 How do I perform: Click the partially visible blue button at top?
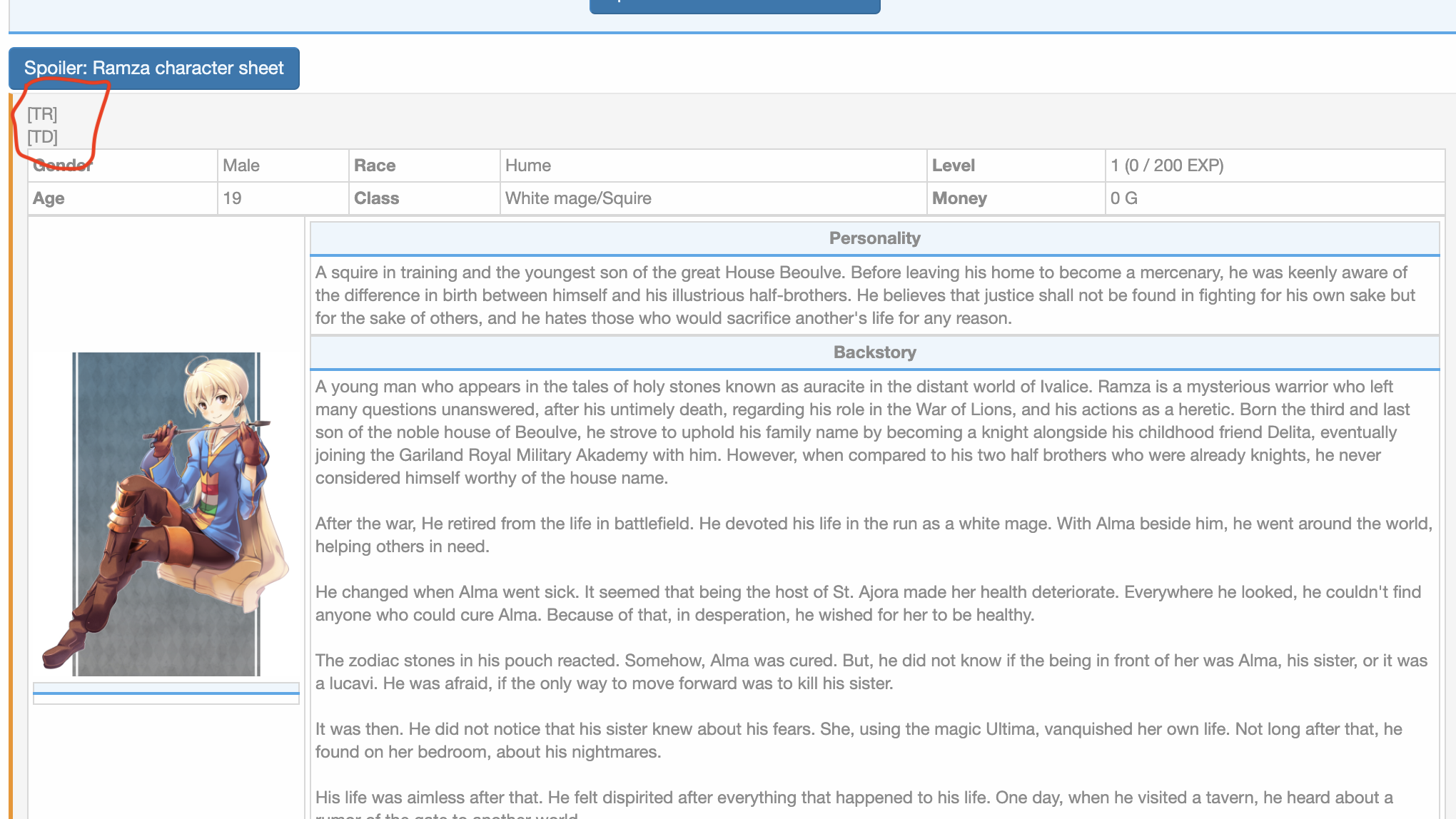[734, 6]
